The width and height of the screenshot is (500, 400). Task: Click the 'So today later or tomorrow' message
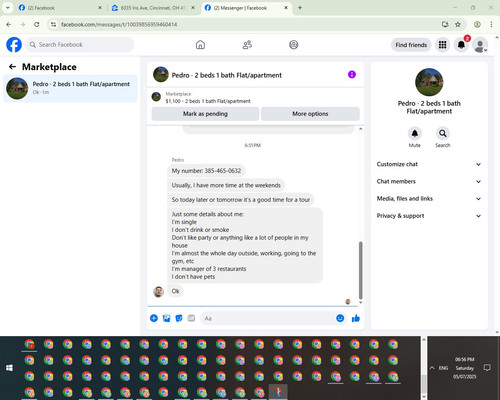tap(241, 200)
